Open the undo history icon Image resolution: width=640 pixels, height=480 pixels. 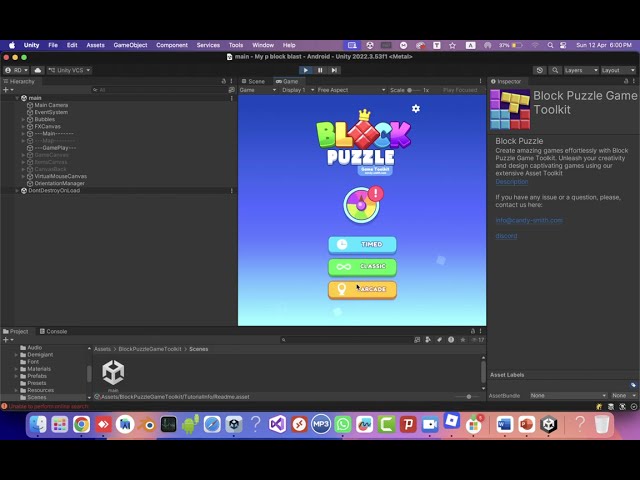coord(540,70)
